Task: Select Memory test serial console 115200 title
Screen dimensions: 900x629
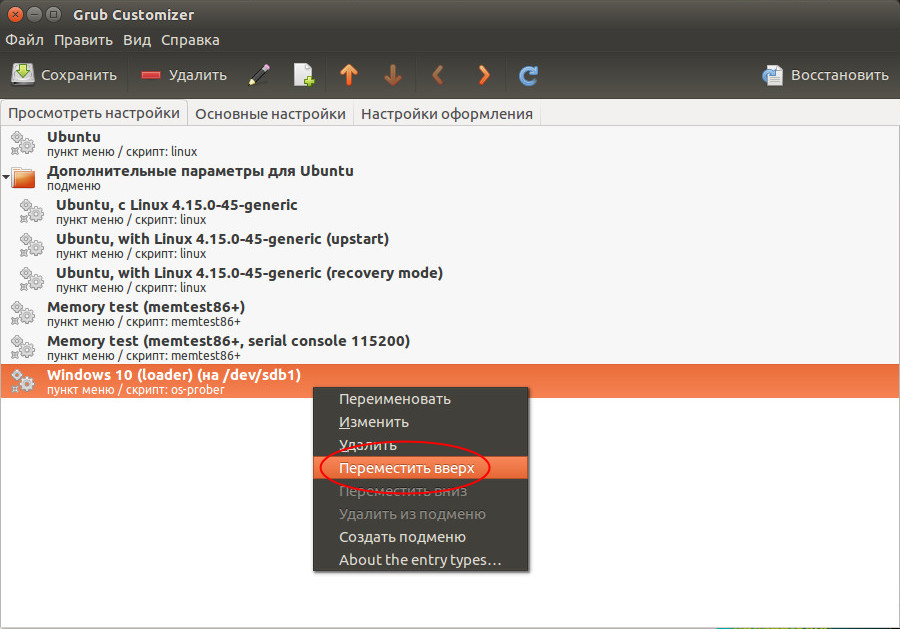Action: pos(228,341)
